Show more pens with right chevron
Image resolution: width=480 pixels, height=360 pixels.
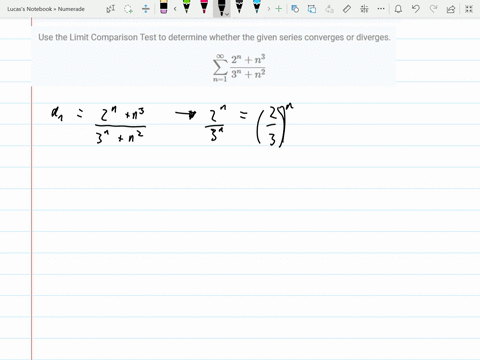pos(269,9)
